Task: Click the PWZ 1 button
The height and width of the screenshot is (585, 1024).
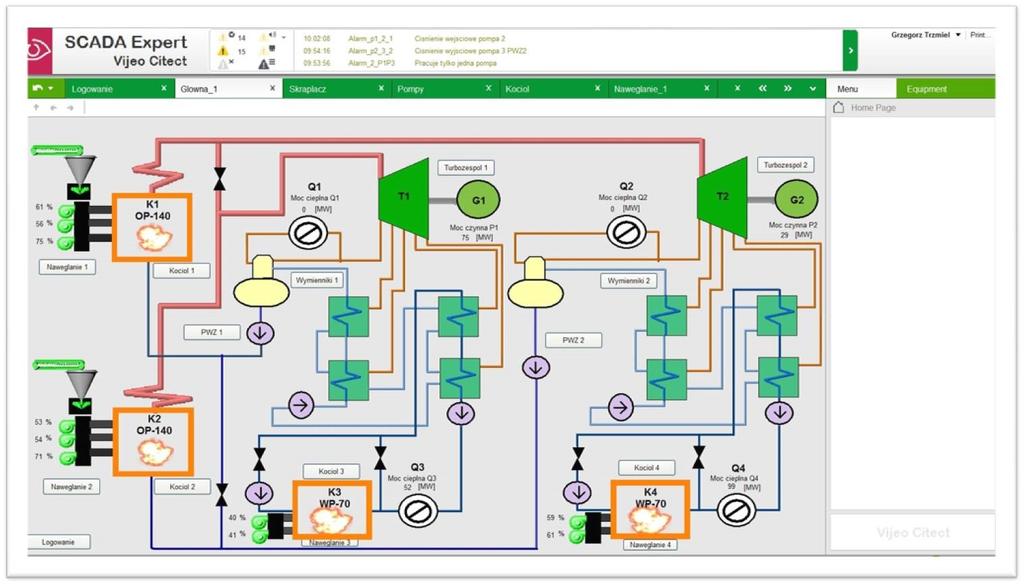Action: [x=212, y=332]
